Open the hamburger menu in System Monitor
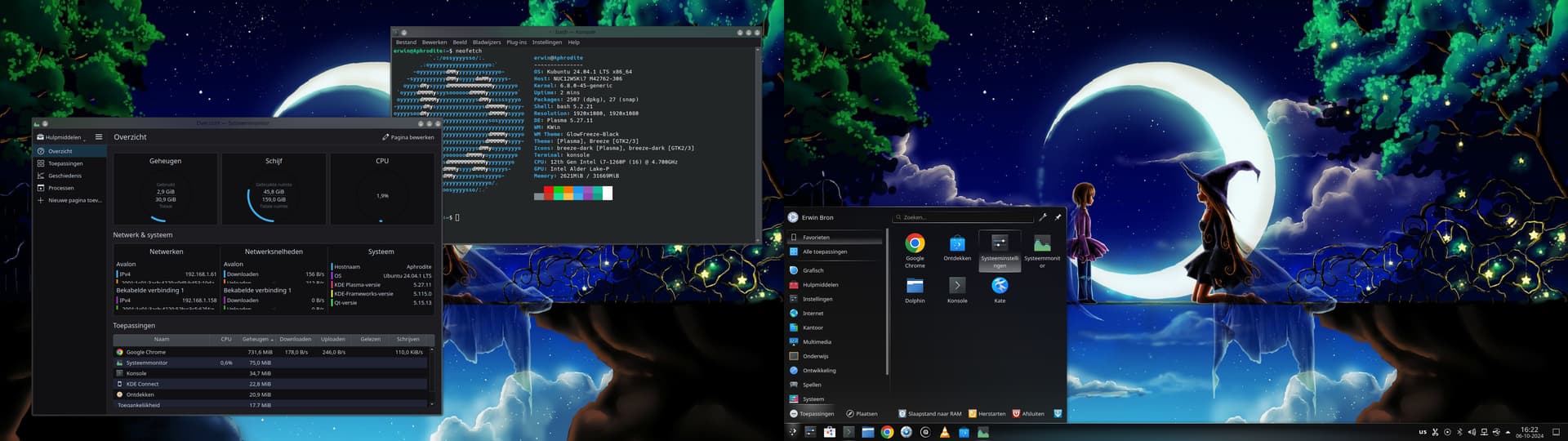 pos(99,137)
